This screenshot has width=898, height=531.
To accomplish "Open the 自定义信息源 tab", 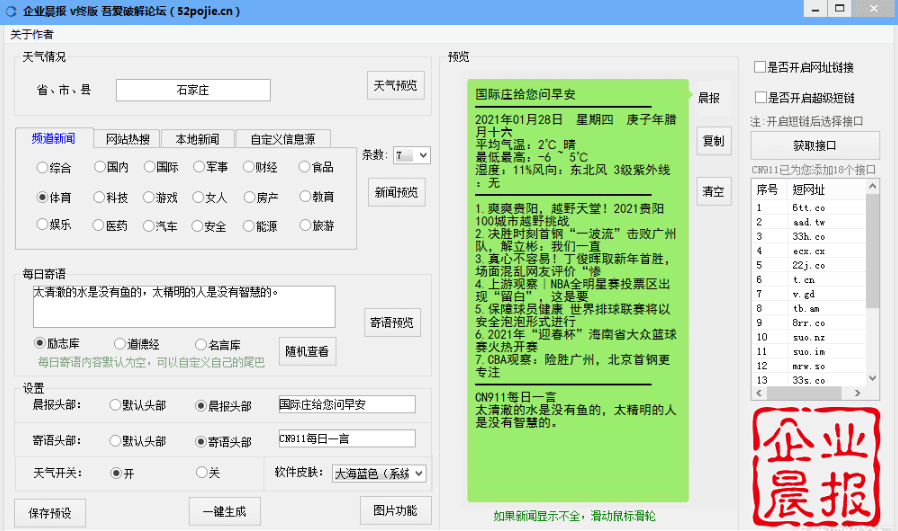I will click(x=282, y=139).
